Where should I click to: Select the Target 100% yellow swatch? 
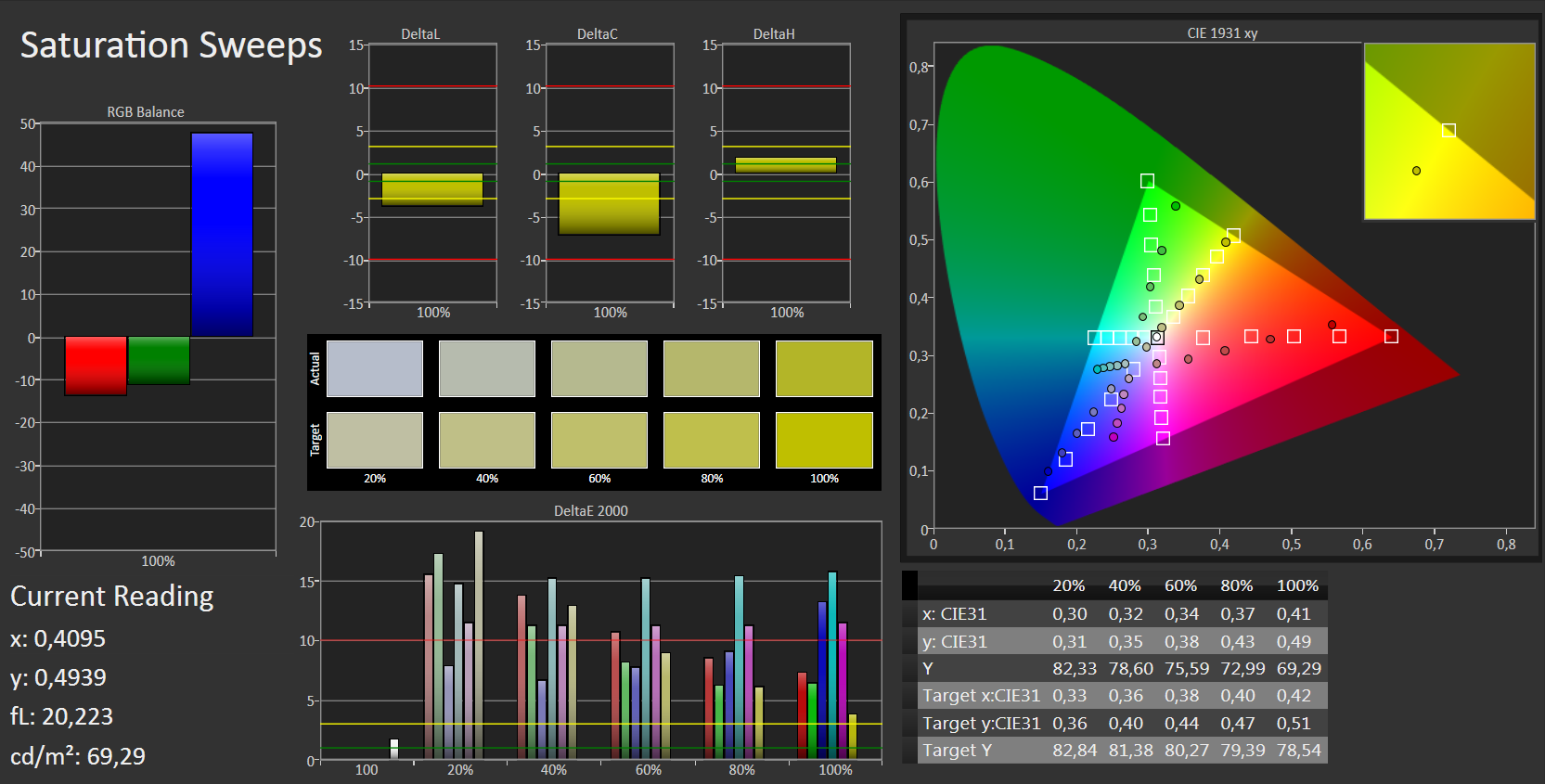[824, 440]
